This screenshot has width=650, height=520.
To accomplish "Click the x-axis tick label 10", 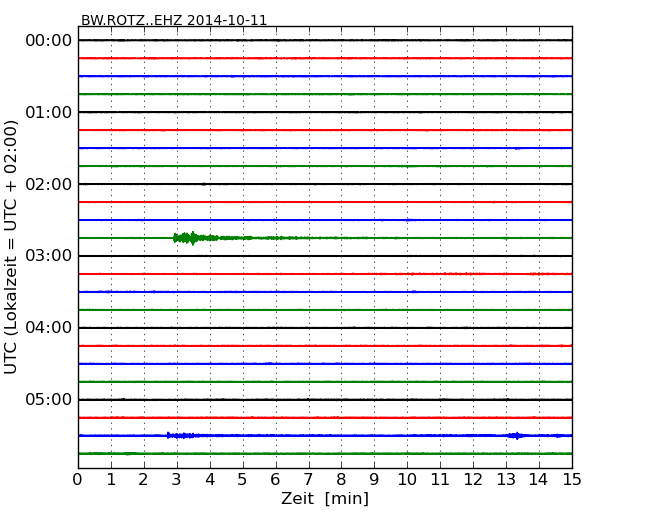I will point(407,480).
